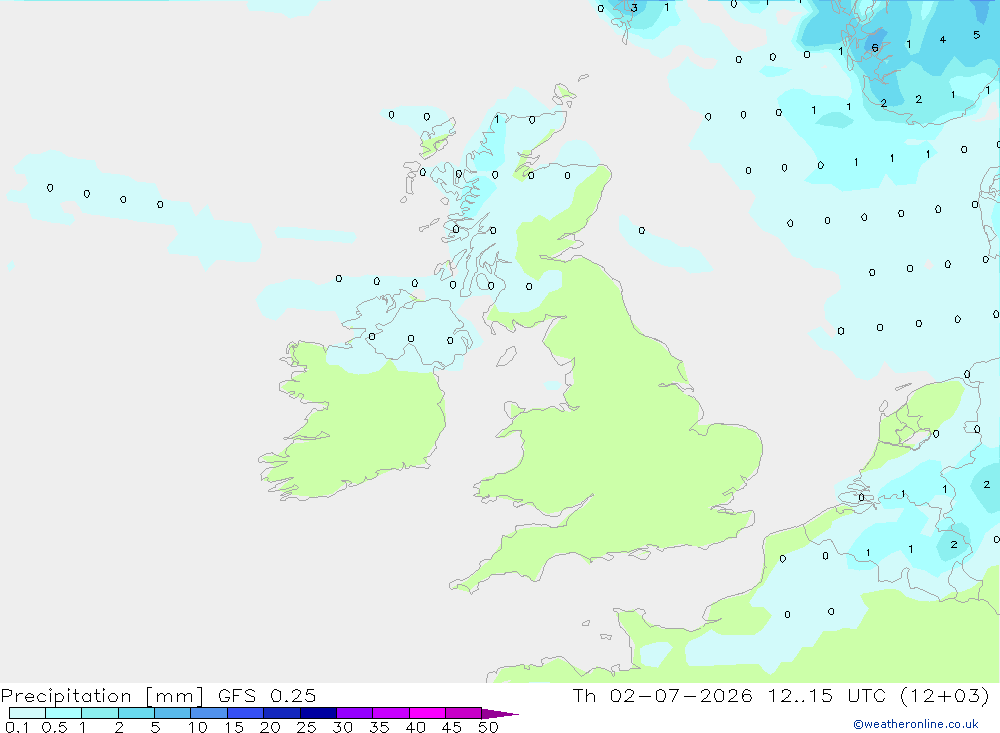This screenshot has height=733, width=1000.
Task: Click the 0.1–0.5 mm legend color swatch
Action: [x=27, y=713]
